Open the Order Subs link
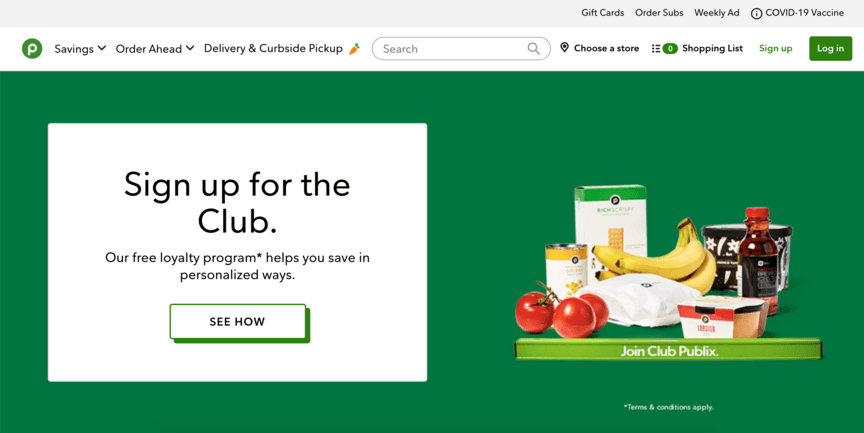Screen dimensions: 864x433 [659, 13]
